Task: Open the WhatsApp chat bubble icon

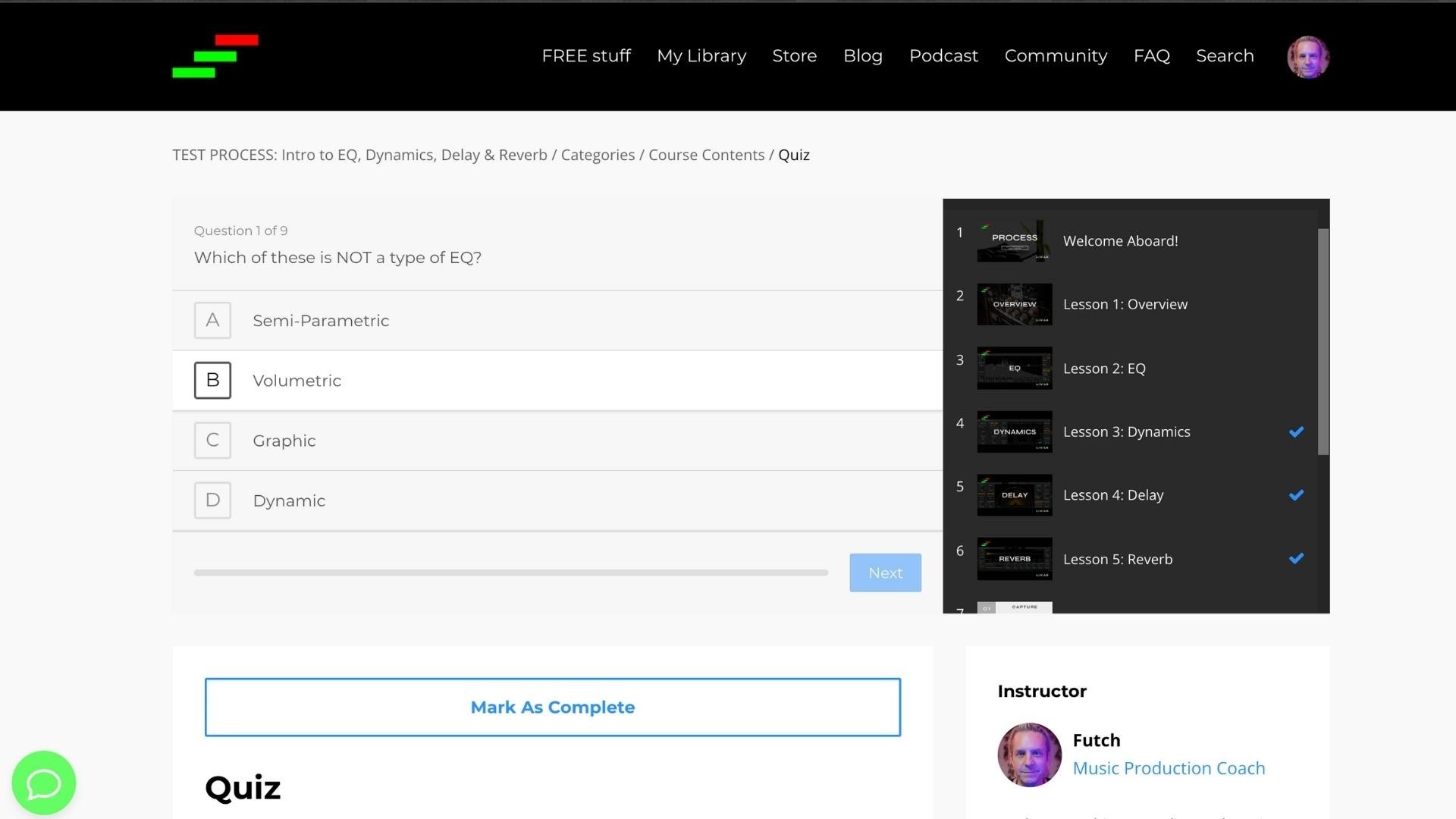Action: (44, 783)
